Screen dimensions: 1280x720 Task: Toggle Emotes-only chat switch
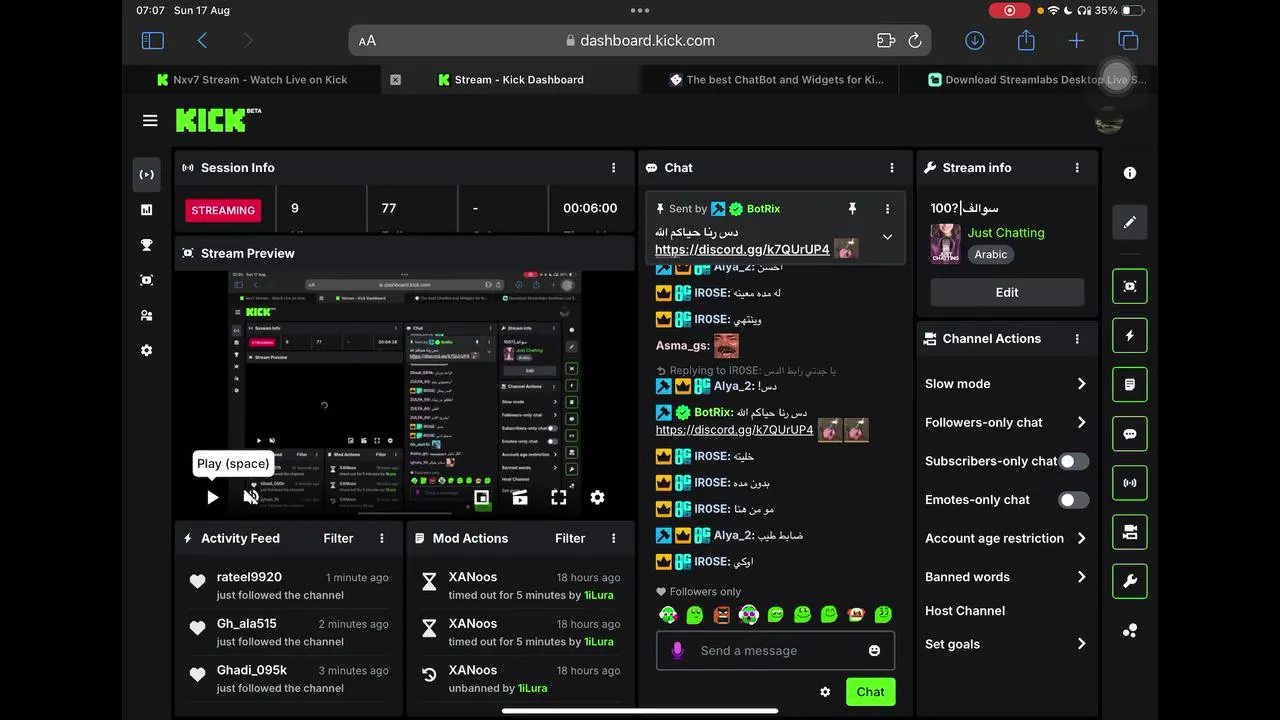[1073, 500]
